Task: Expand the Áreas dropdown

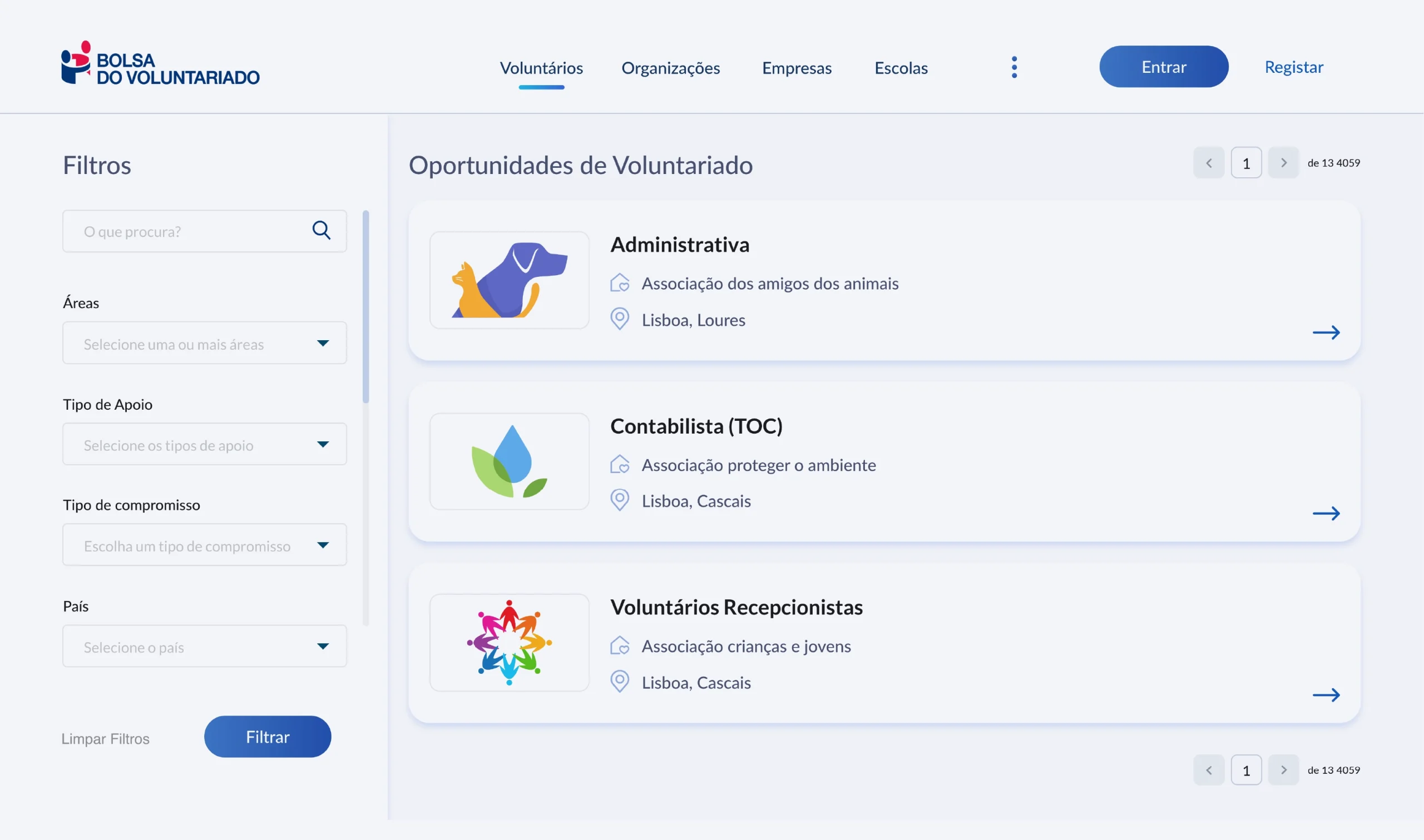Action: pos(204,343)
